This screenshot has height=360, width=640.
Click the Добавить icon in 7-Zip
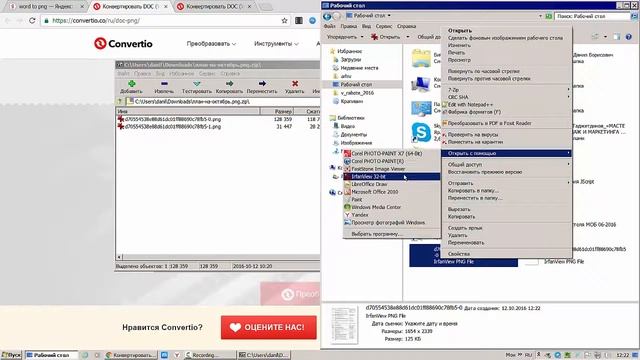(131, 84)
